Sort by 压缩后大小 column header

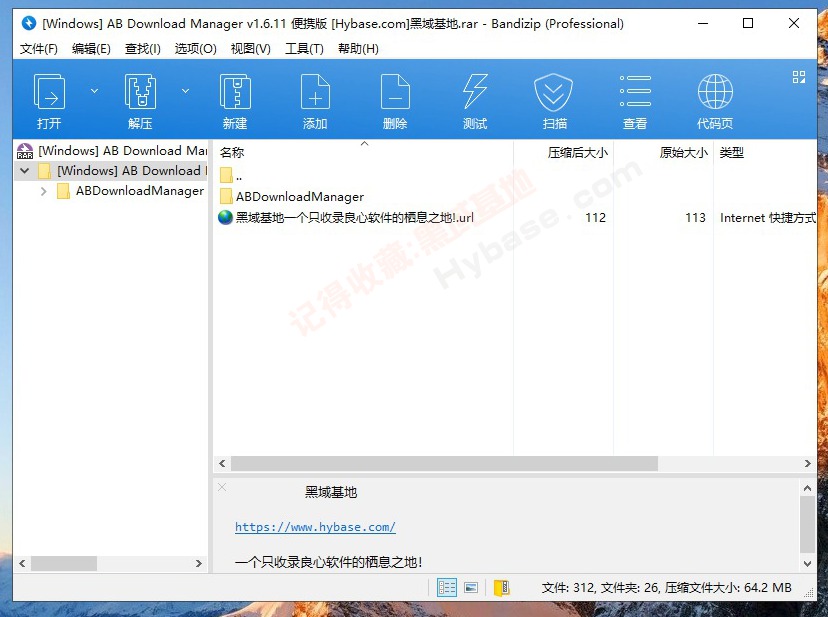coord(578,153)
